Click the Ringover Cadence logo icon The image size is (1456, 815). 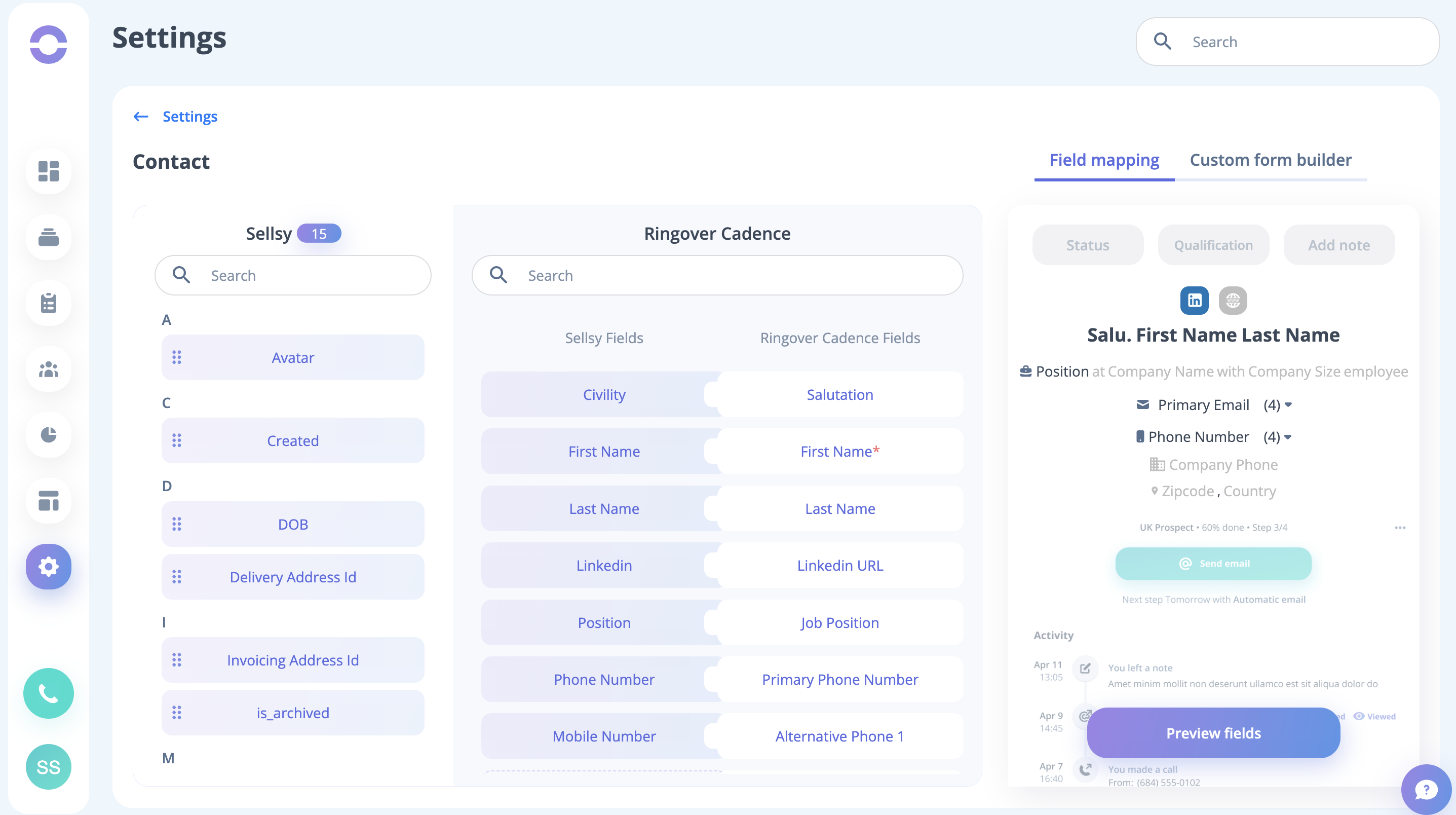49,44
